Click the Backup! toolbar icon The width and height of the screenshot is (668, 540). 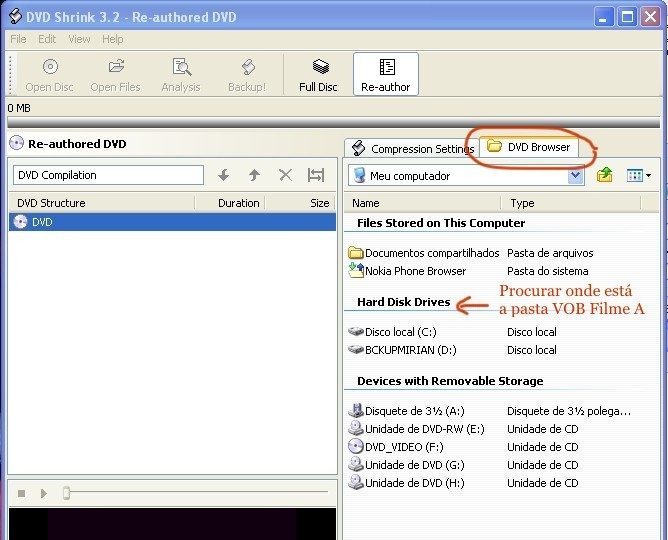point(248,67)
